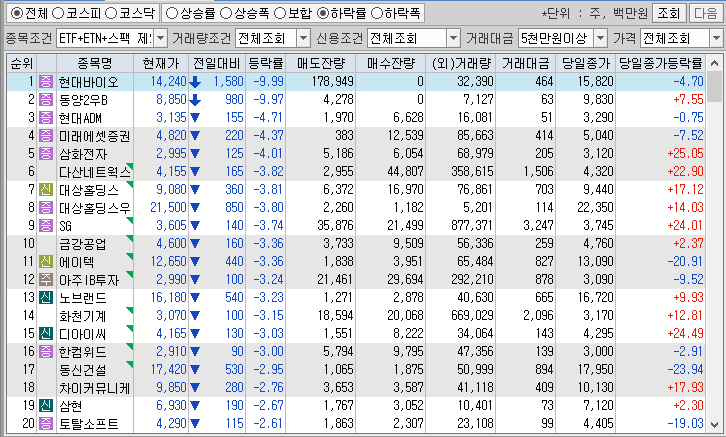Screen dimensions: 726x437
Task: Click down triangle icon in 동신건설 row
Action: tap(195, 370)
